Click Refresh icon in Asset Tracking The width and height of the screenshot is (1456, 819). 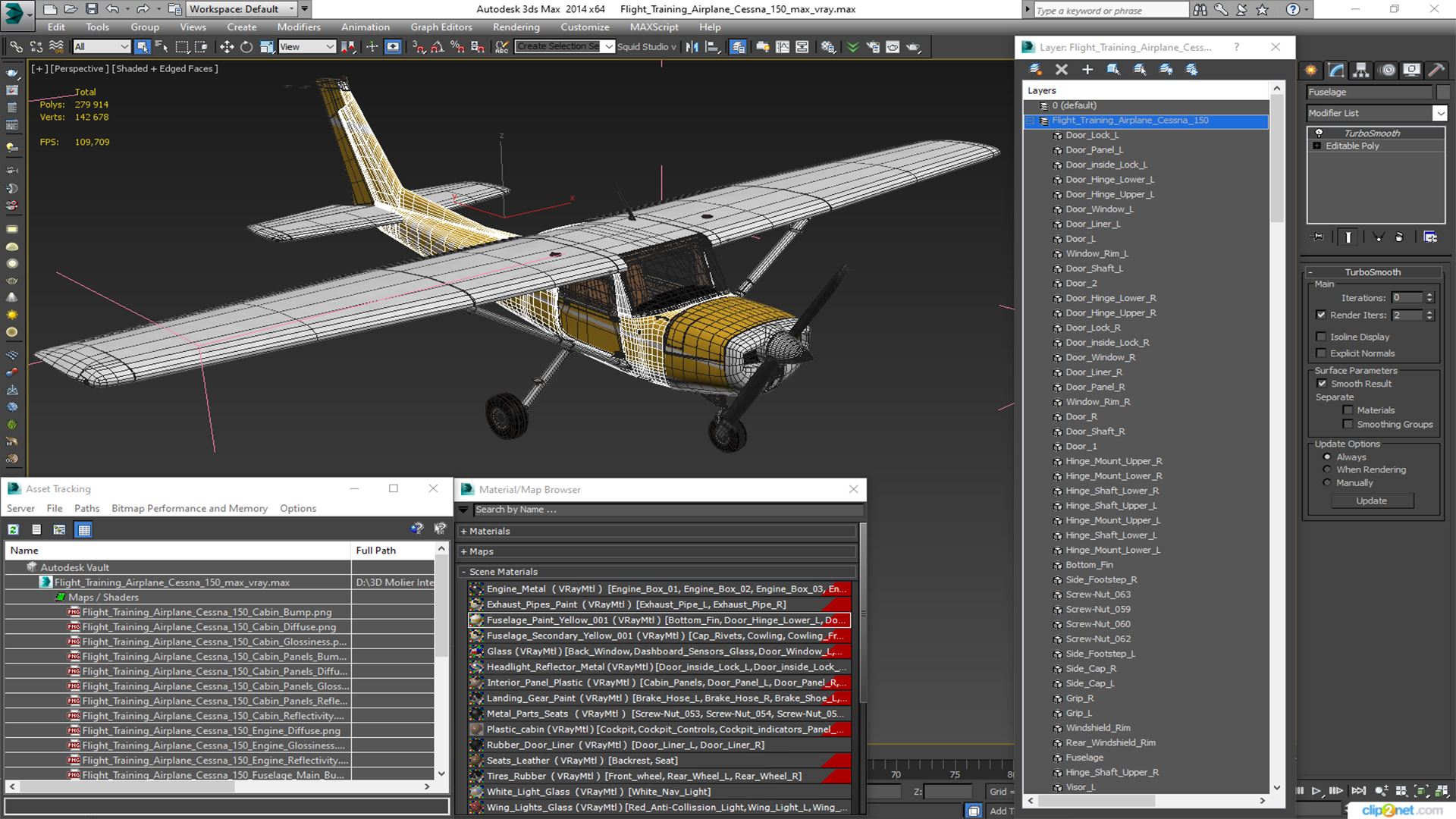coord(13,529)
